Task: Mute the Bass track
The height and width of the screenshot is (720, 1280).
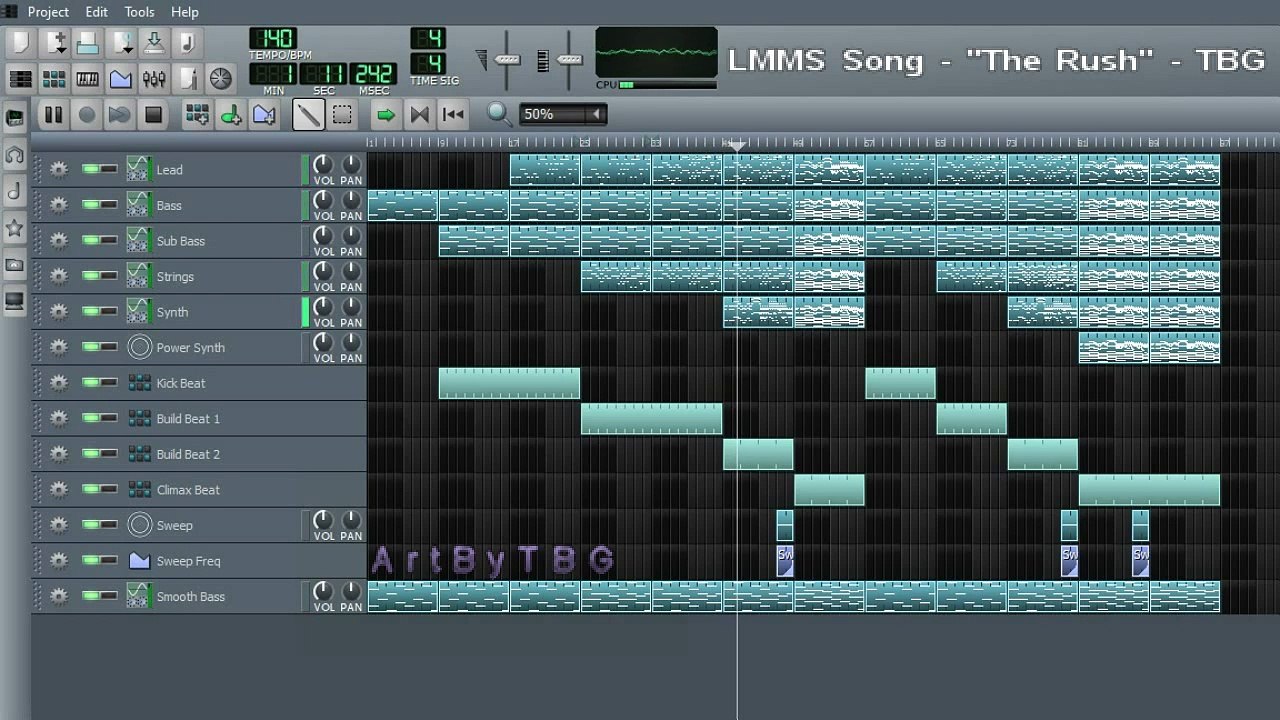Action: [x=91, y=205]
